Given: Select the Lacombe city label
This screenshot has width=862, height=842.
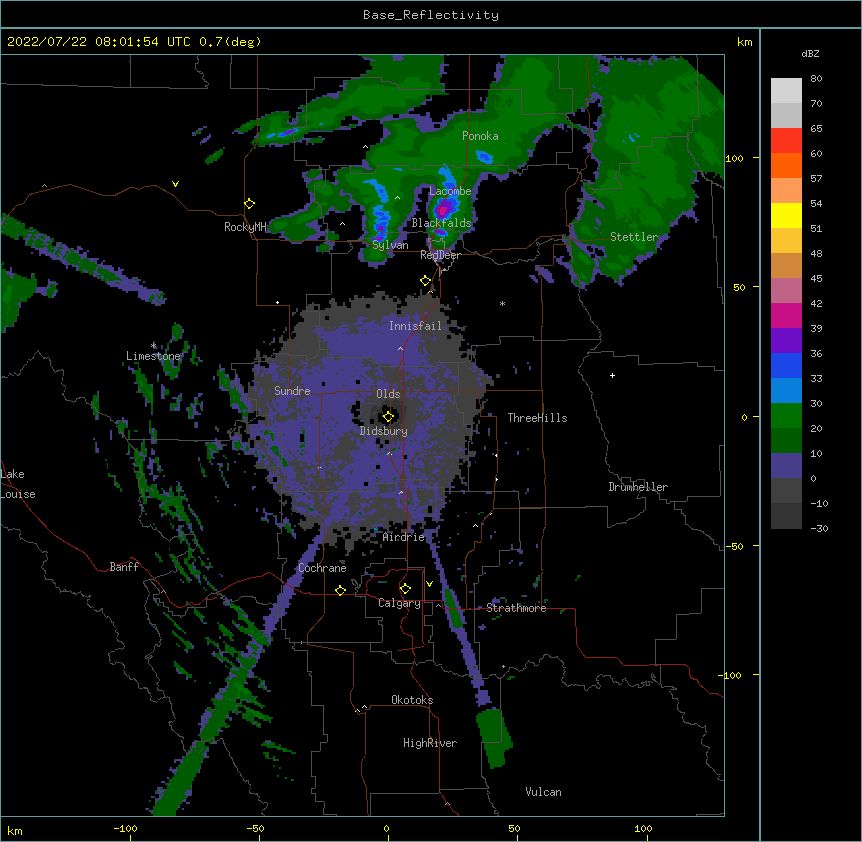Looking at the screenshot, I should [x=450, y=191].
